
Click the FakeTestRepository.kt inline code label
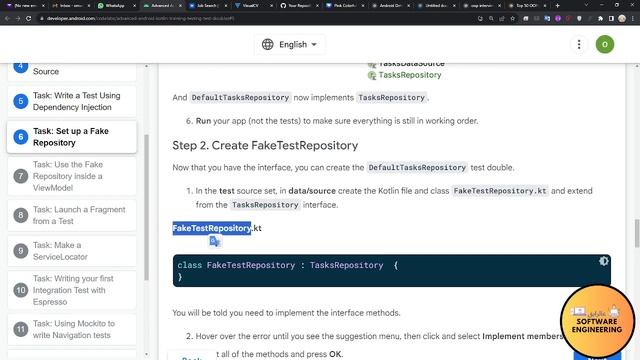[500, 191]
